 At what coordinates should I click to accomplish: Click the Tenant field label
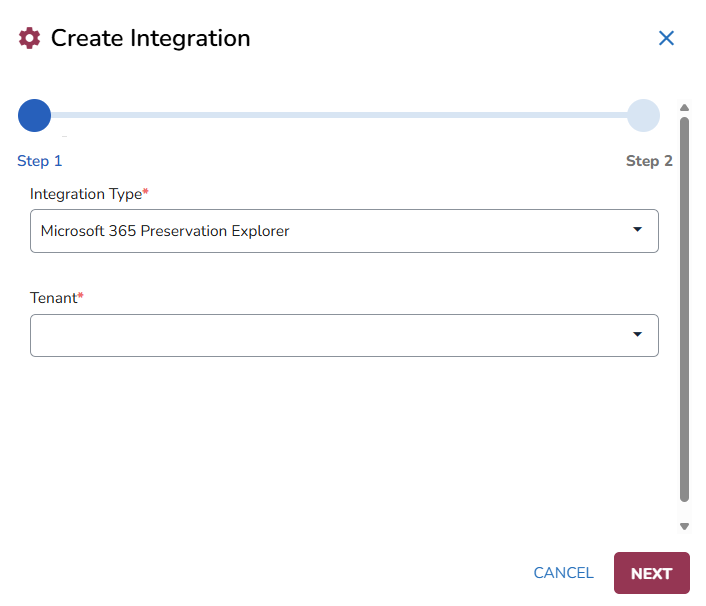[54, 298]
